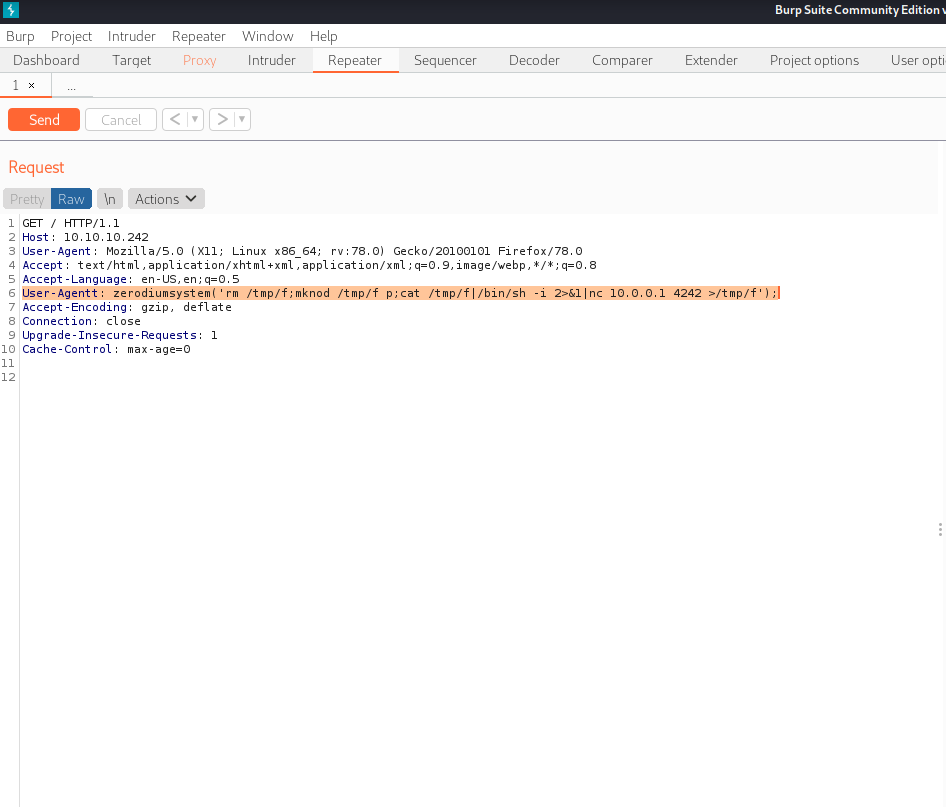Screen dimensions: 946x807
Task: Click the 'Accept: text/html' header line
Action: (310, 265)
